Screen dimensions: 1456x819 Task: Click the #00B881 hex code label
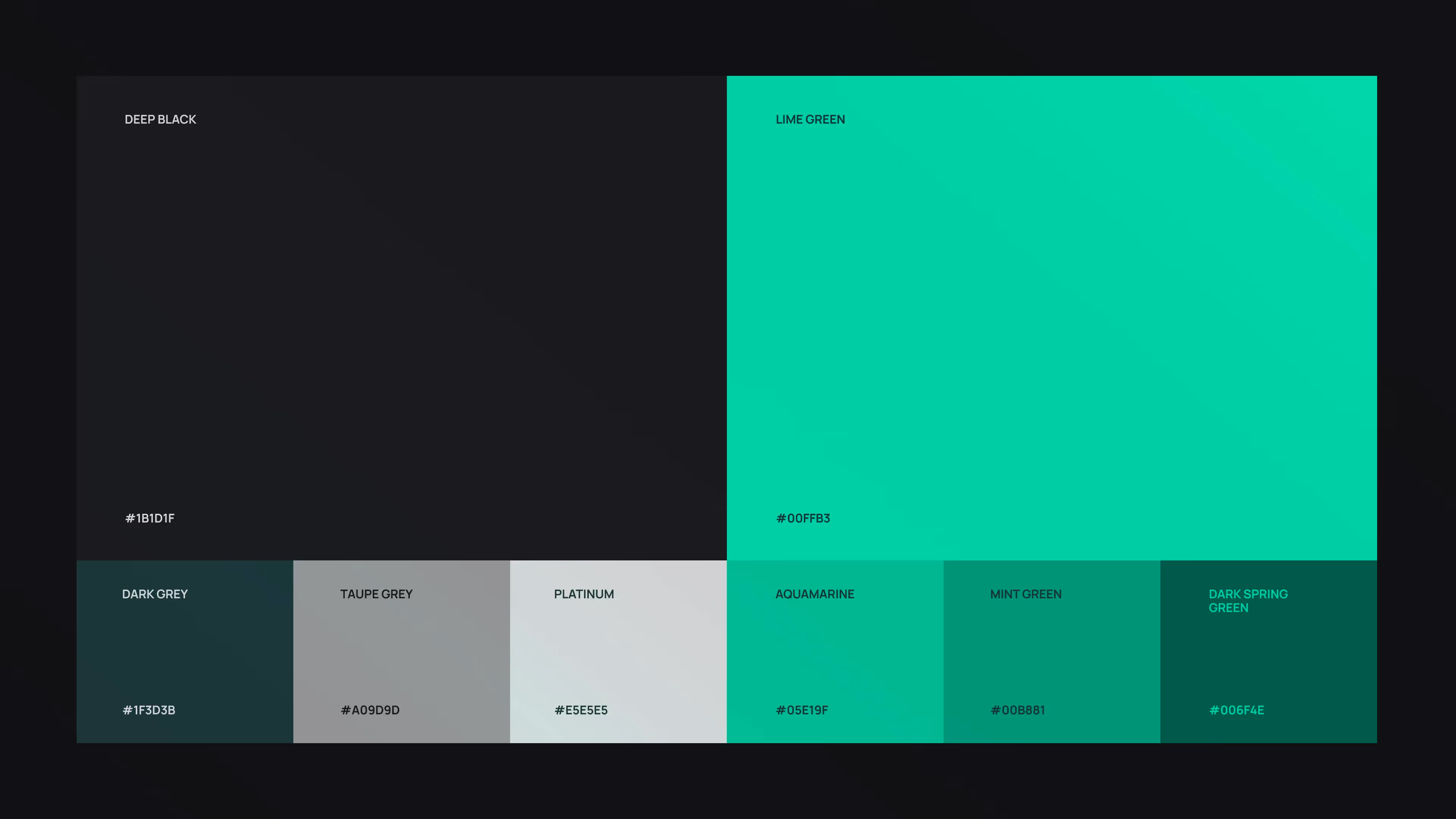[1017, 710]
